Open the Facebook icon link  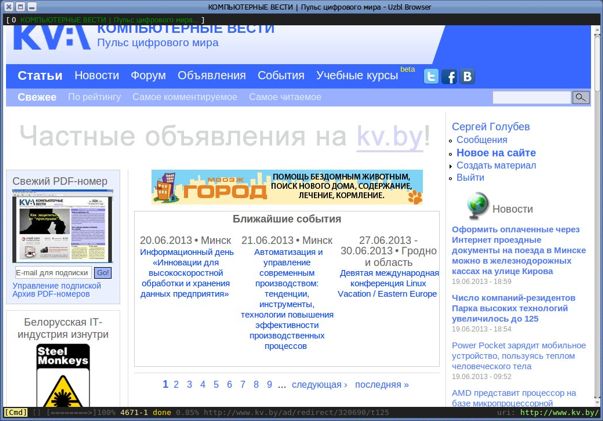click(450, 77)
